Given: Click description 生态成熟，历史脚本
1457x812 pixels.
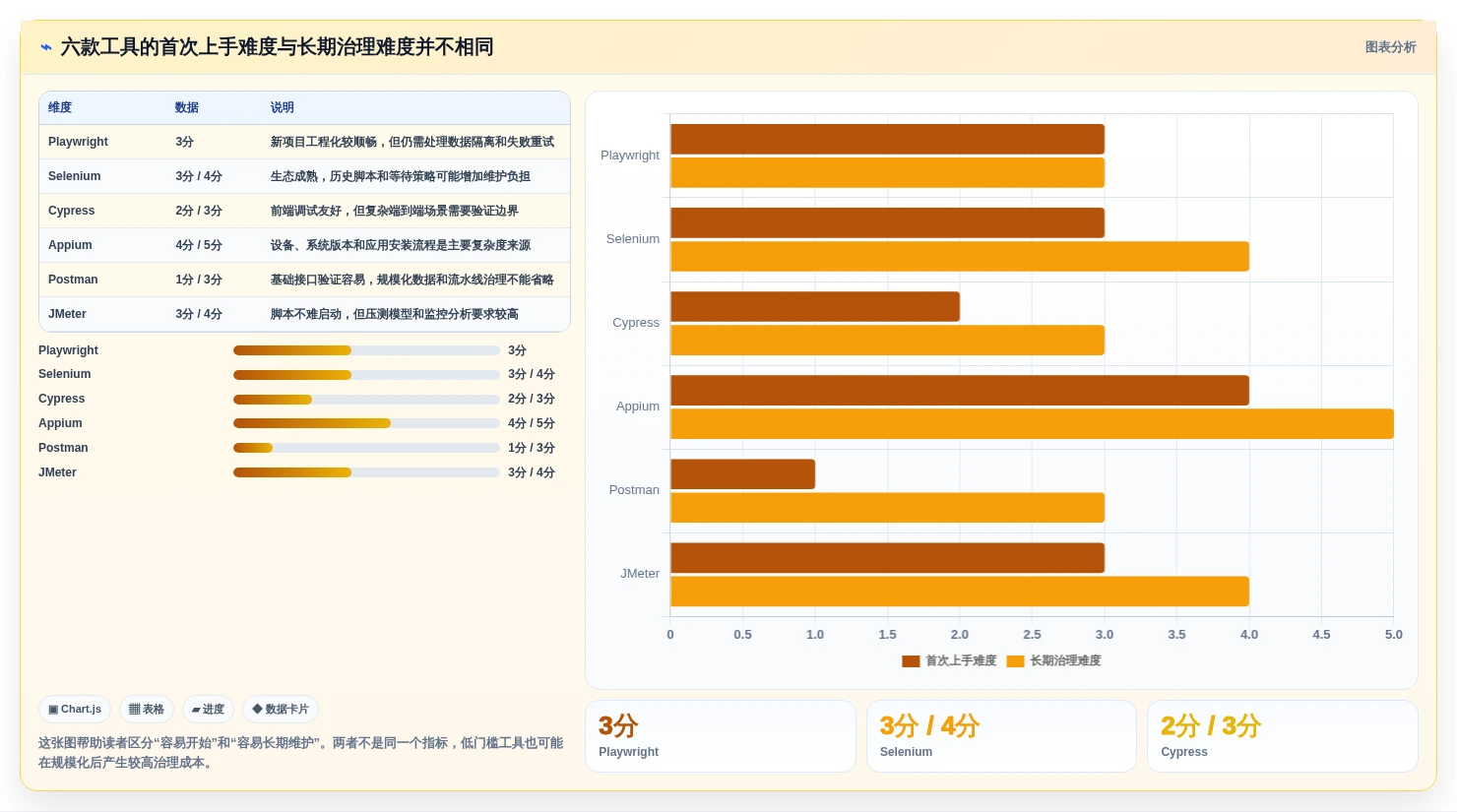Looking at the screenshot, I should (401, 176).
